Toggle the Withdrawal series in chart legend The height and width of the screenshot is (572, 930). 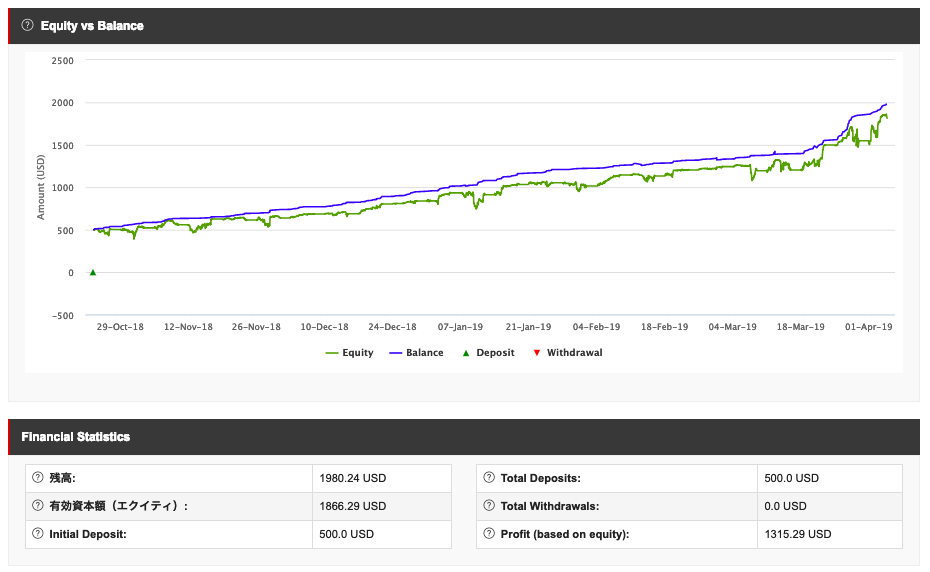click(568, 352)
